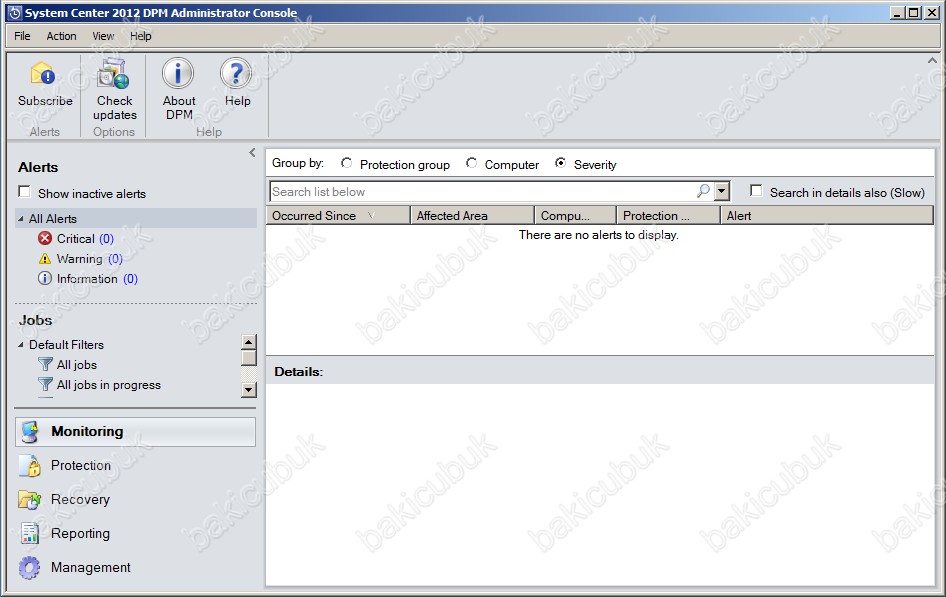The height and width of the screenshot is (597, 946).
Task: Open About DPM info icon
Action: (178, 74)
